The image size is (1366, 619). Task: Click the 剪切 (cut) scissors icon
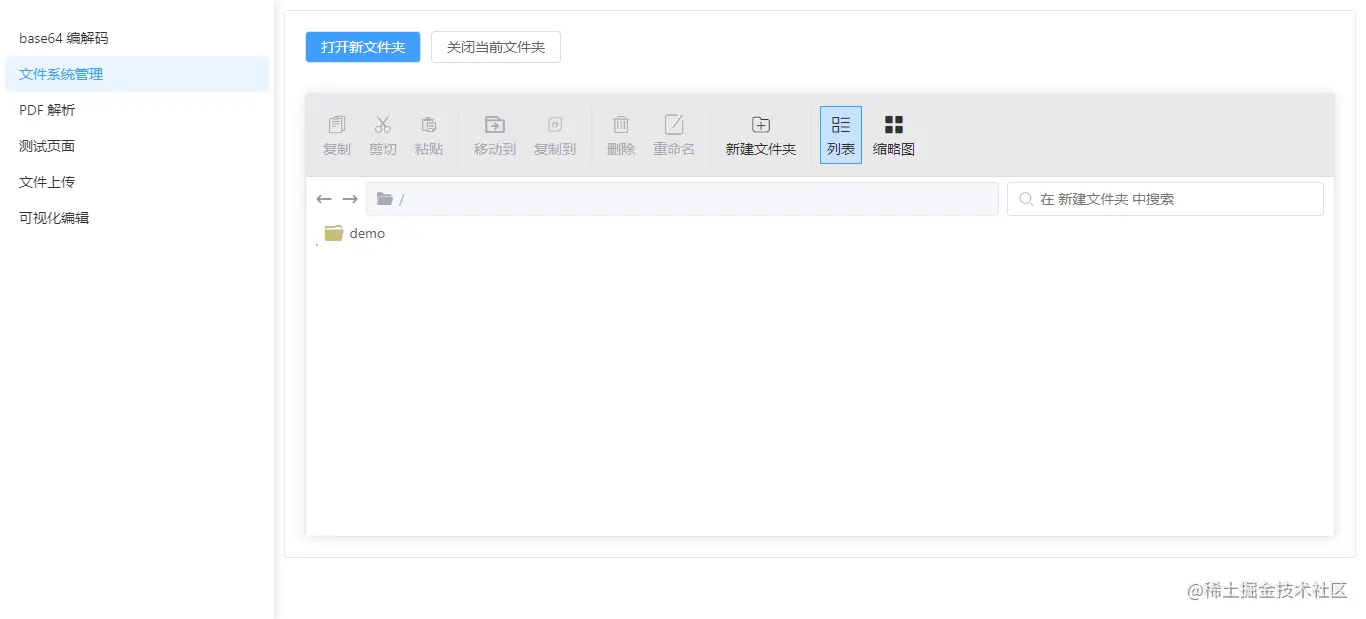[383, 125]
